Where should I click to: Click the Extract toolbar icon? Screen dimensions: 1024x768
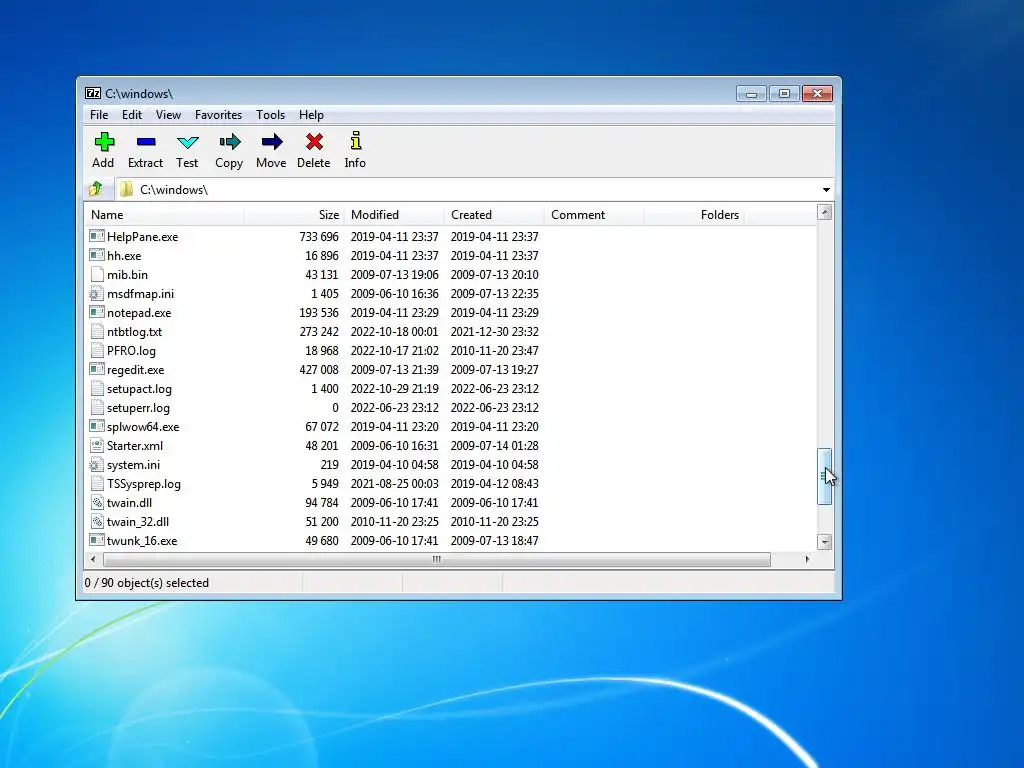point(146,142)
